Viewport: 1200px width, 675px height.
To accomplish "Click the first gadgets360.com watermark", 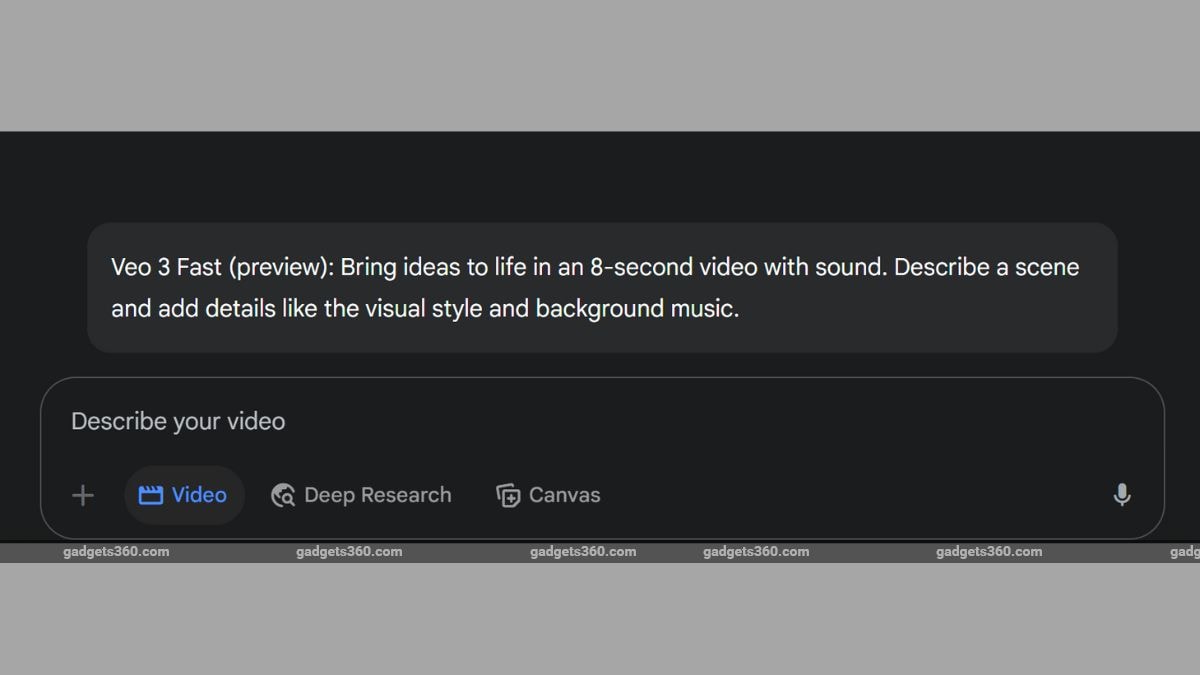I will point(116,552).
